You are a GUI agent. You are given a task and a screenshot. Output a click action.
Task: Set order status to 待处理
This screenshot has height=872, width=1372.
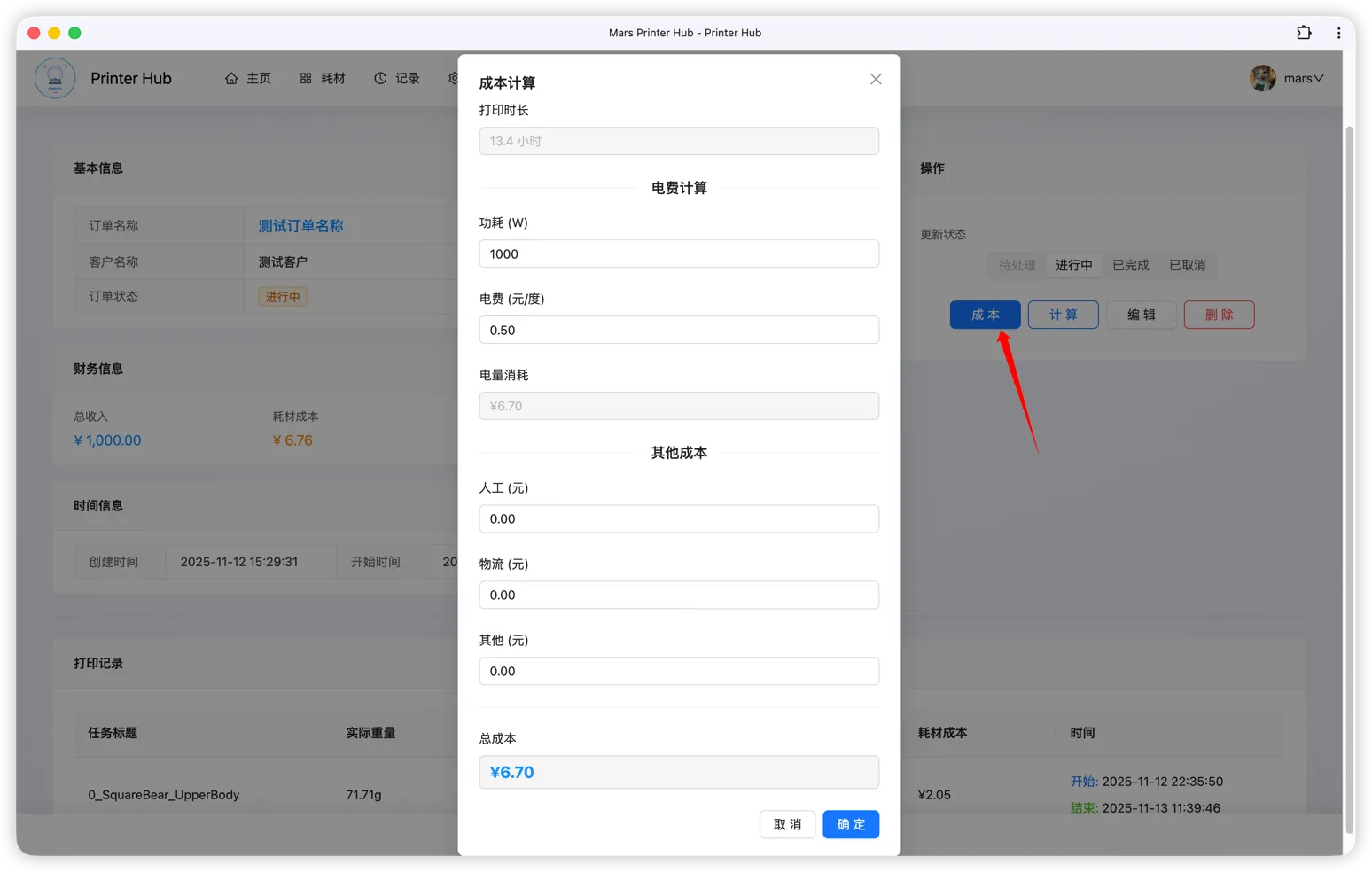[1016, 264]
